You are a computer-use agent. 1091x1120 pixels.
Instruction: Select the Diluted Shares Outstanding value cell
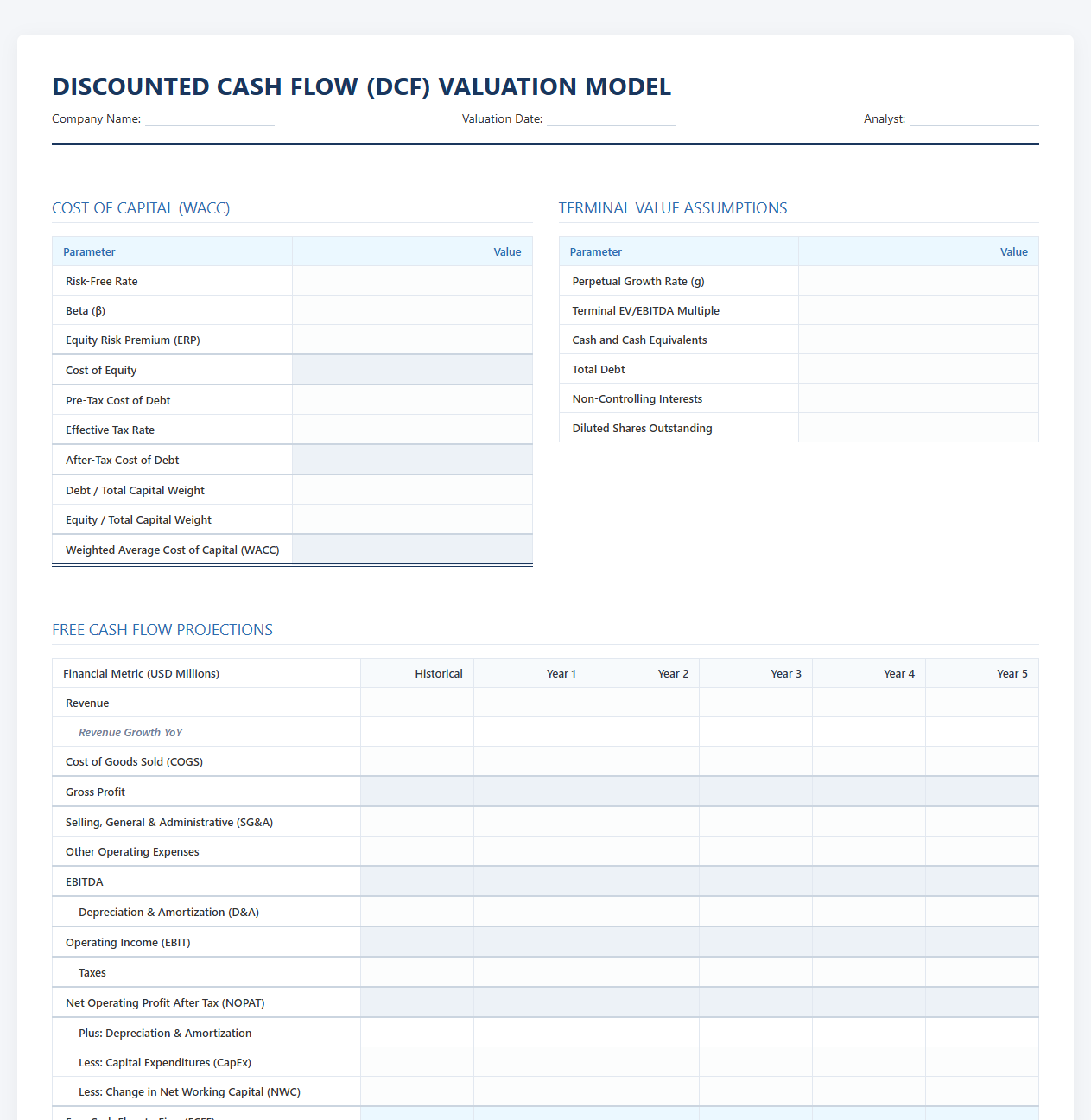918,428
